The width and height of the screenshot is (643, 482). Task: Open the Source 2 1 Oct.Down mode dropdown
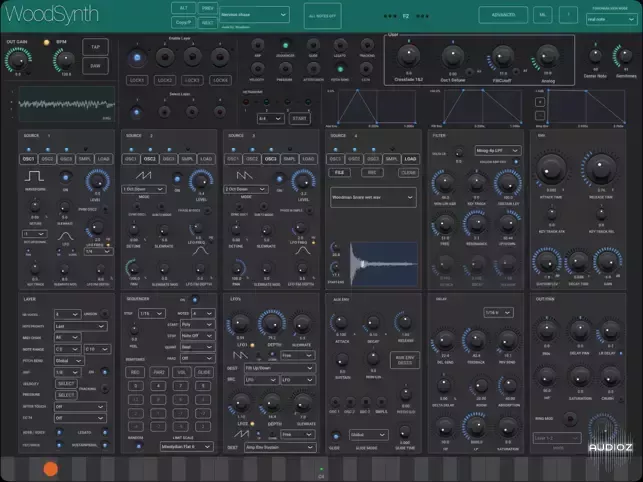[x=144, y=189]
